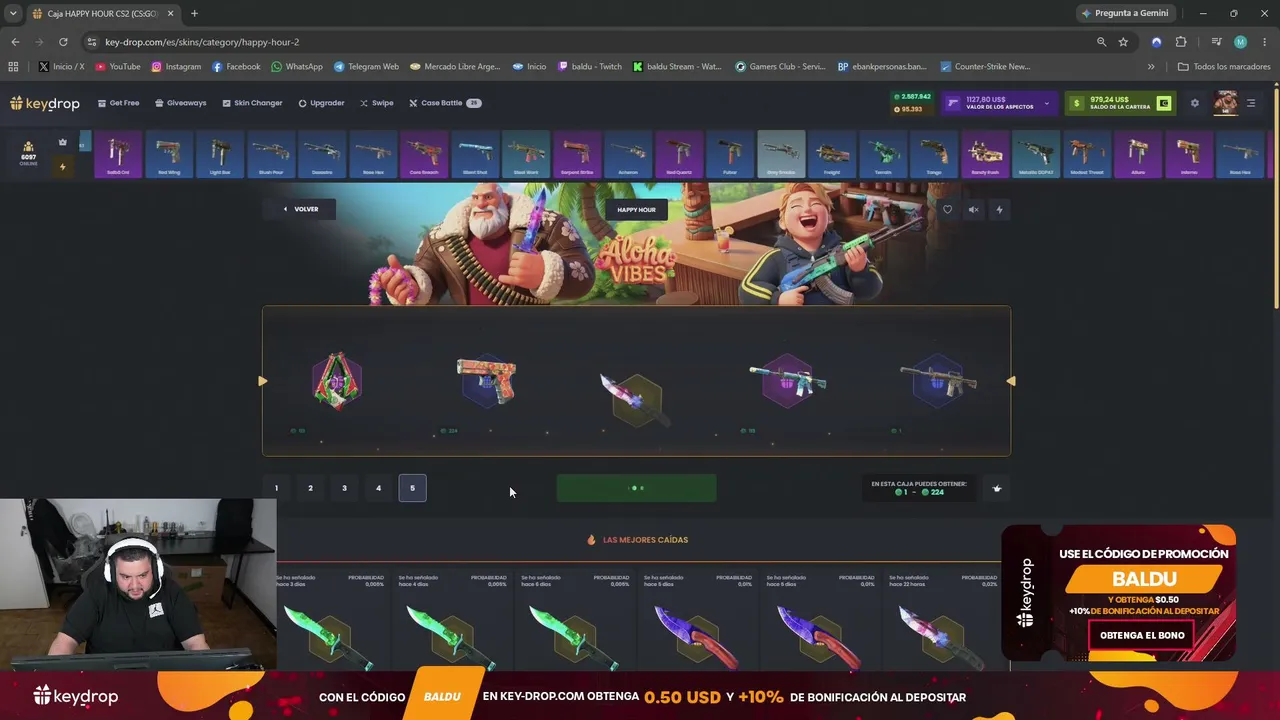
Task: Click the OBTENGA EL BONO button
Action: (x=1142, y=635)
